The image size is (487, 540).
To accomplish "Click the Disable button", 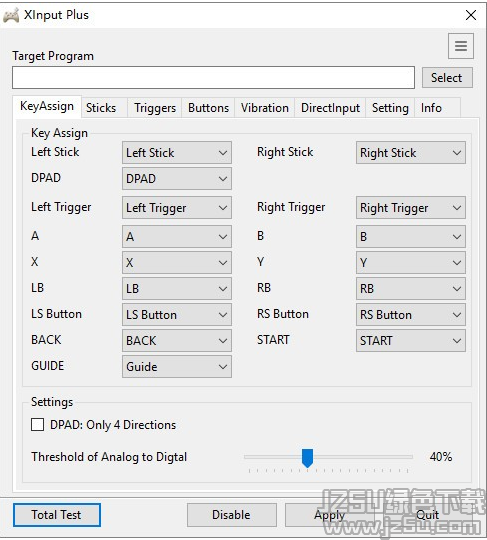I will coord(231,515).
